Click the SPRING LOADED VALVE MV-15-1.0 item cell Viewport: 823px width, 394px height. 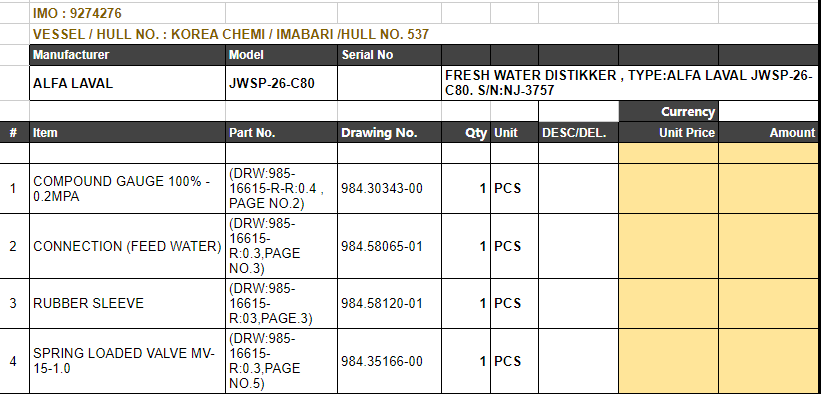tap(128, 361)
